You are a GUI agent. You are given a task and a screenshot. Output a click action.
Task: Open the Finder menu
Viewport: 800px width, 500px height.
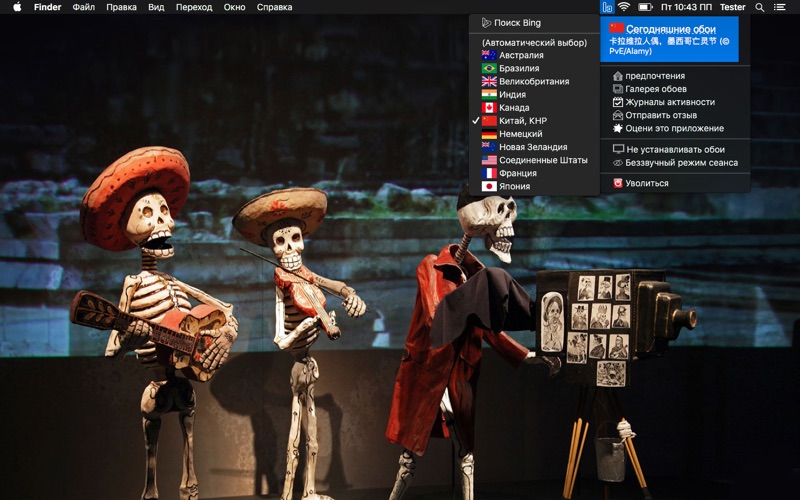[47, 7]
